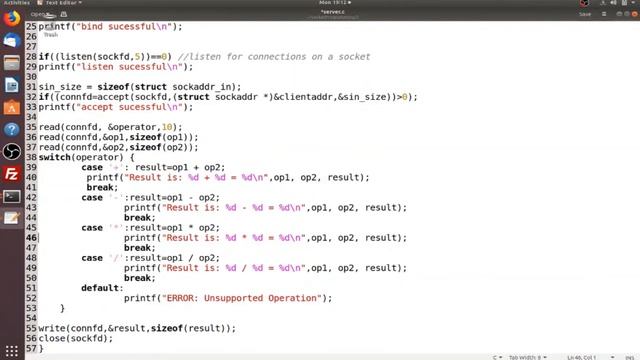Click the sin_size = sizeof line
The image size is (640, 360).
[x=140, y=87]
